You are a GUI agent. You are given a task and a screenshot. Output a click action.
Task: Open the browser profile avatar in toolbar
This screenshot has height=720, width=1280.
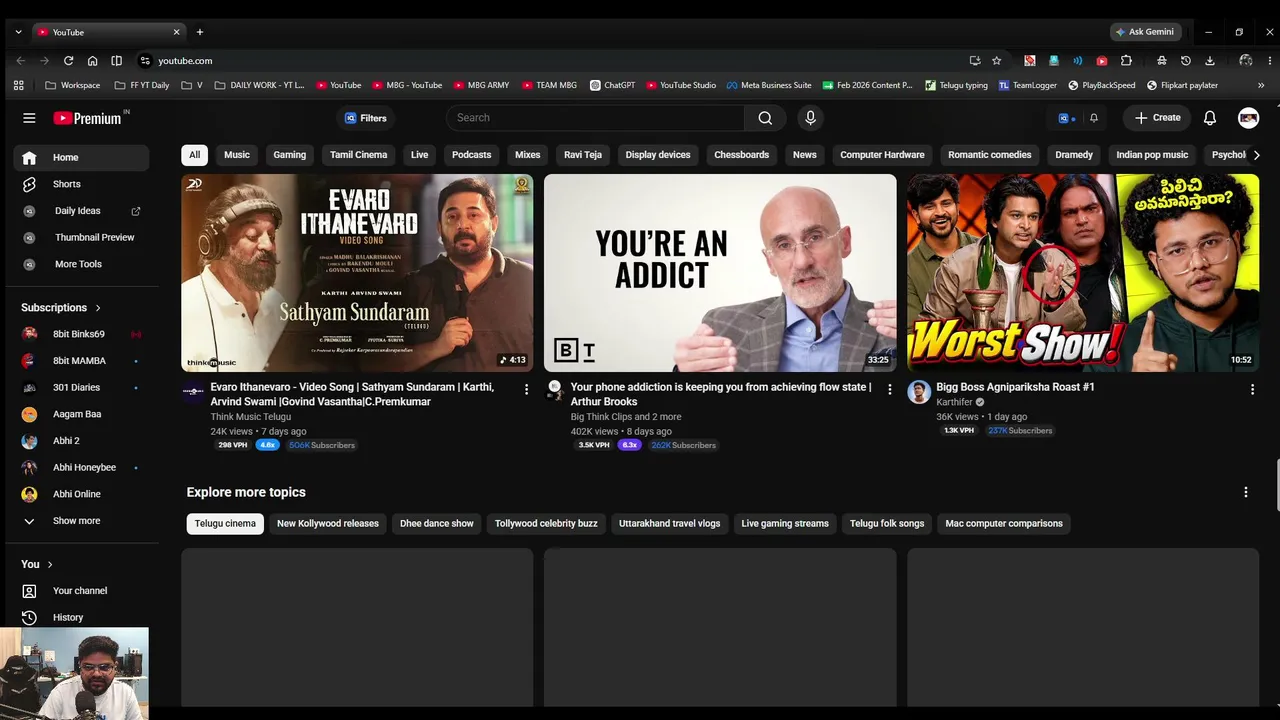[1245, 61]
